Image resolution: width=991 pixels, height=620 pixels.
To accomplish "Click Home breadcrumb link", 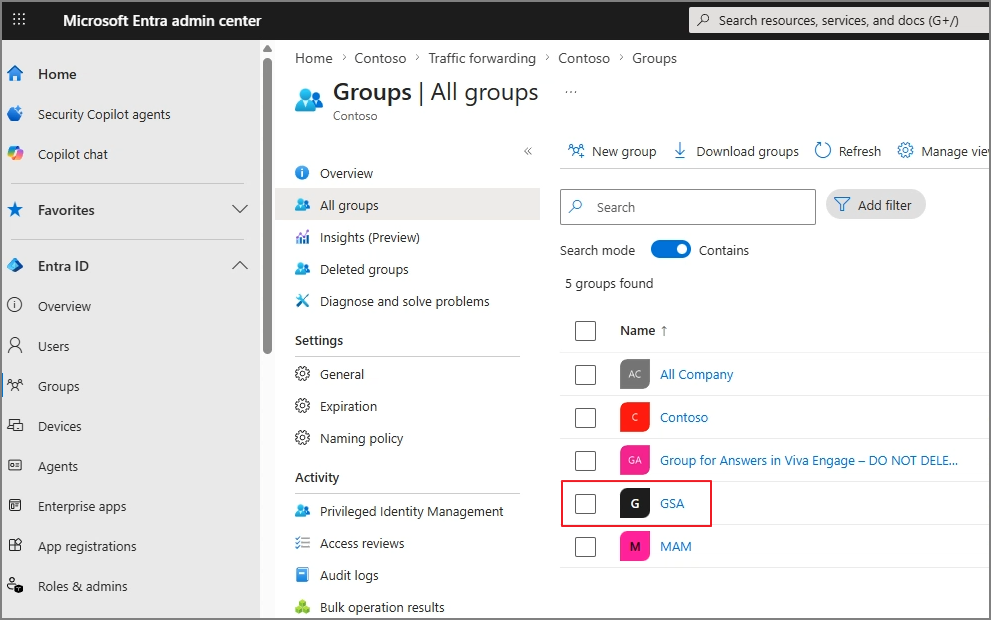I will click(313, 58).
